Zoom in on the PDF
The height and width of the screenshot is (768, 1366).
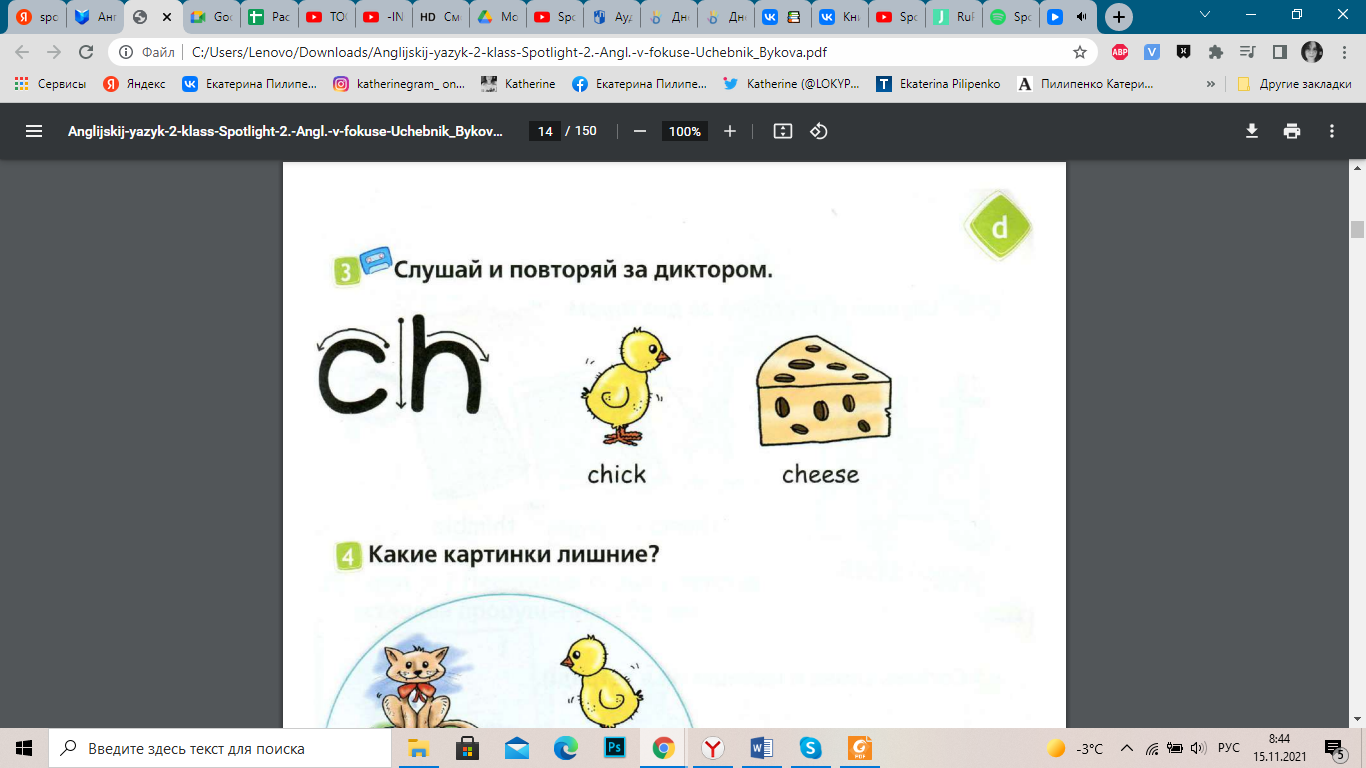(730, 131)
